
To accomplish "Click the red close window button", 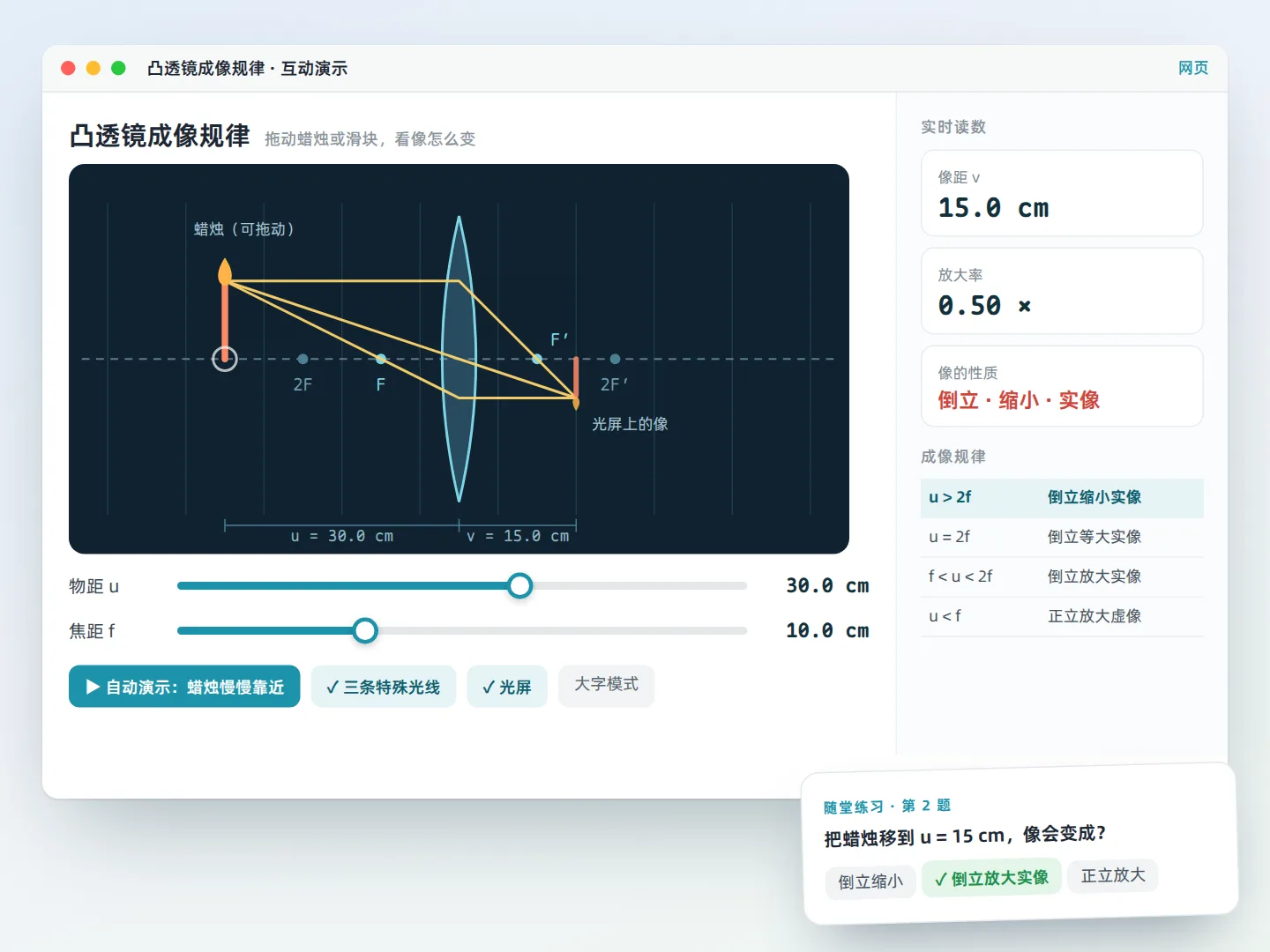I will [68, 68].
